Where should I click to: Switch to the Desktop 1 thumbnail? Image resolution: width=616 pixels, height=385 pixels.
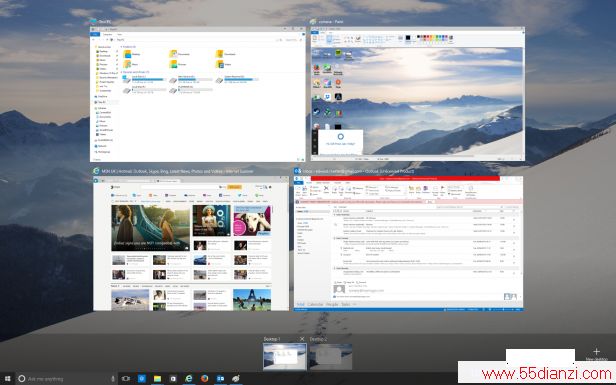coord(285,356)
